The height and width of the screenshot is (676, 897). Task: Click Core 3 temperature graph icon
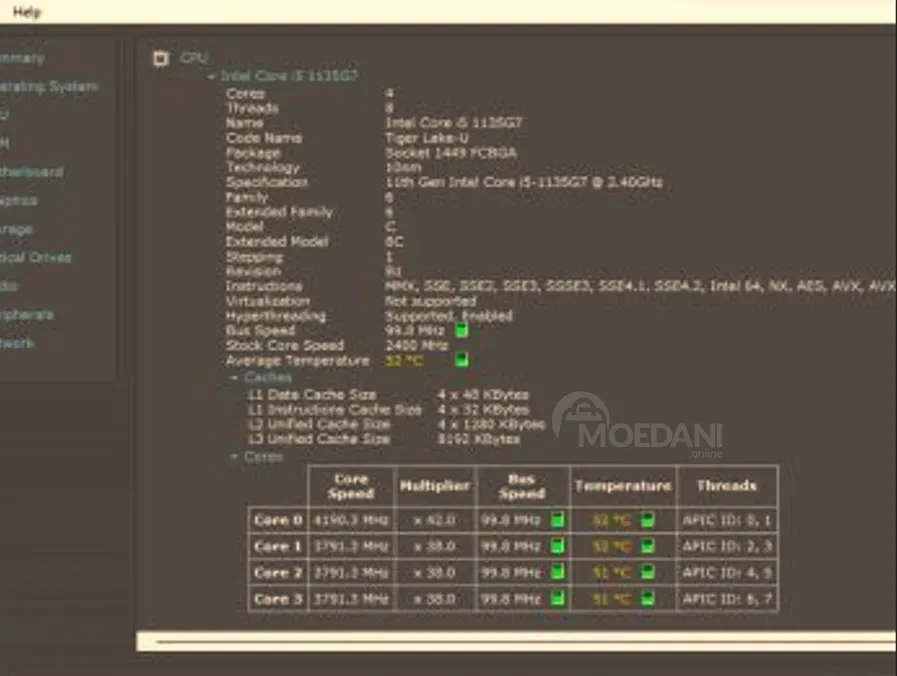pos(648,599)
